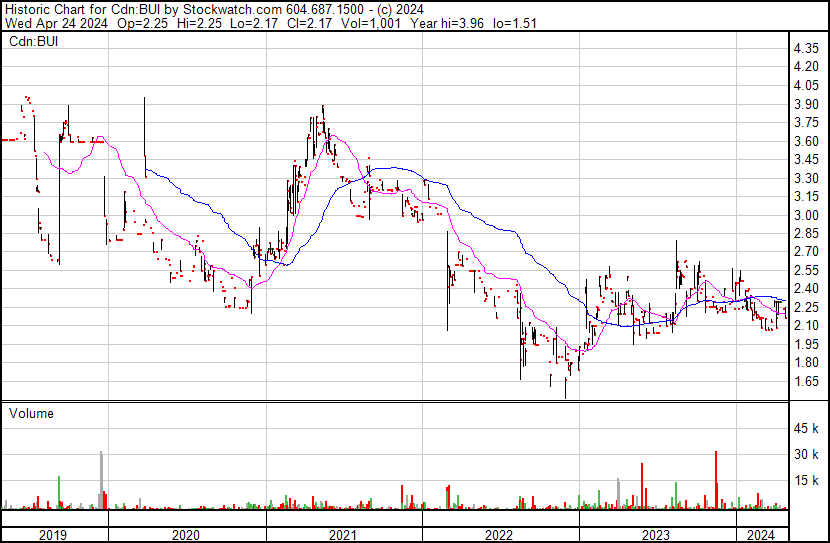
Task: Select the 2022 year label below the volume panel
Action: click(x=499, y=534)
